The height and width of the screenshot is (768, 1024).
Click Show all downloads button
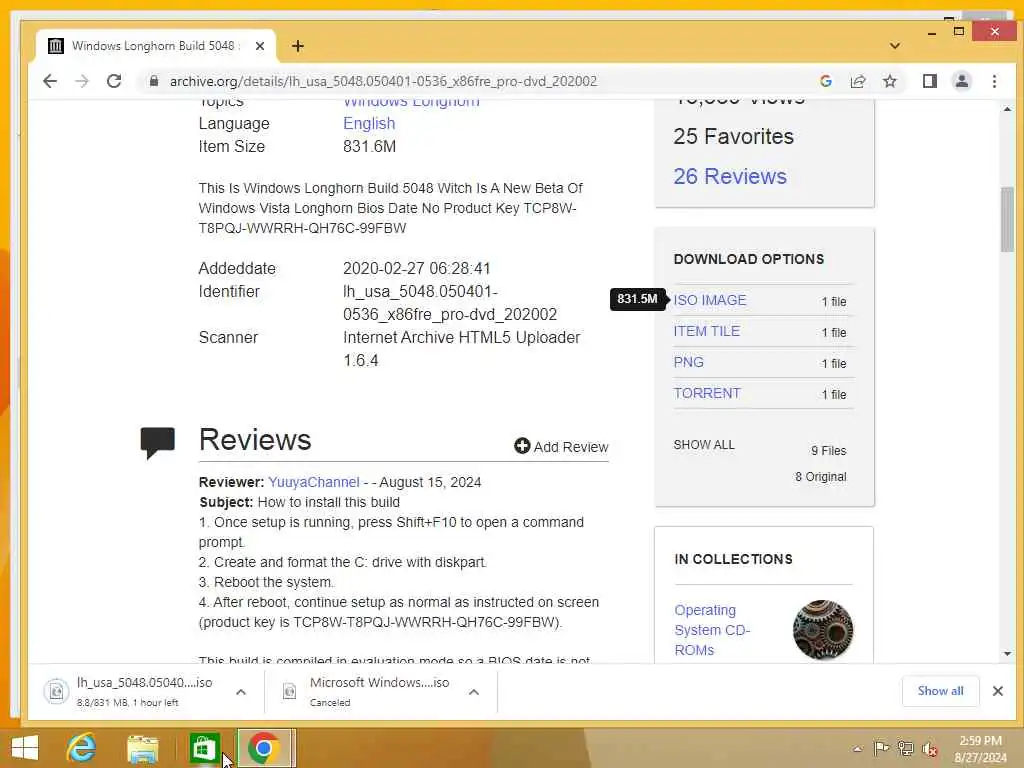pos(940,691)
